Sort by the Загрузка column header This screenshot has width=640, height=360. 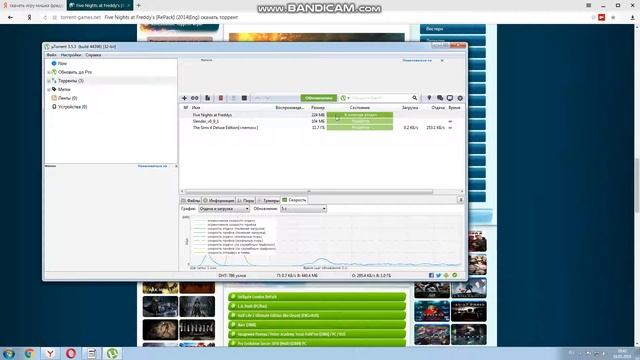[410, 108]
